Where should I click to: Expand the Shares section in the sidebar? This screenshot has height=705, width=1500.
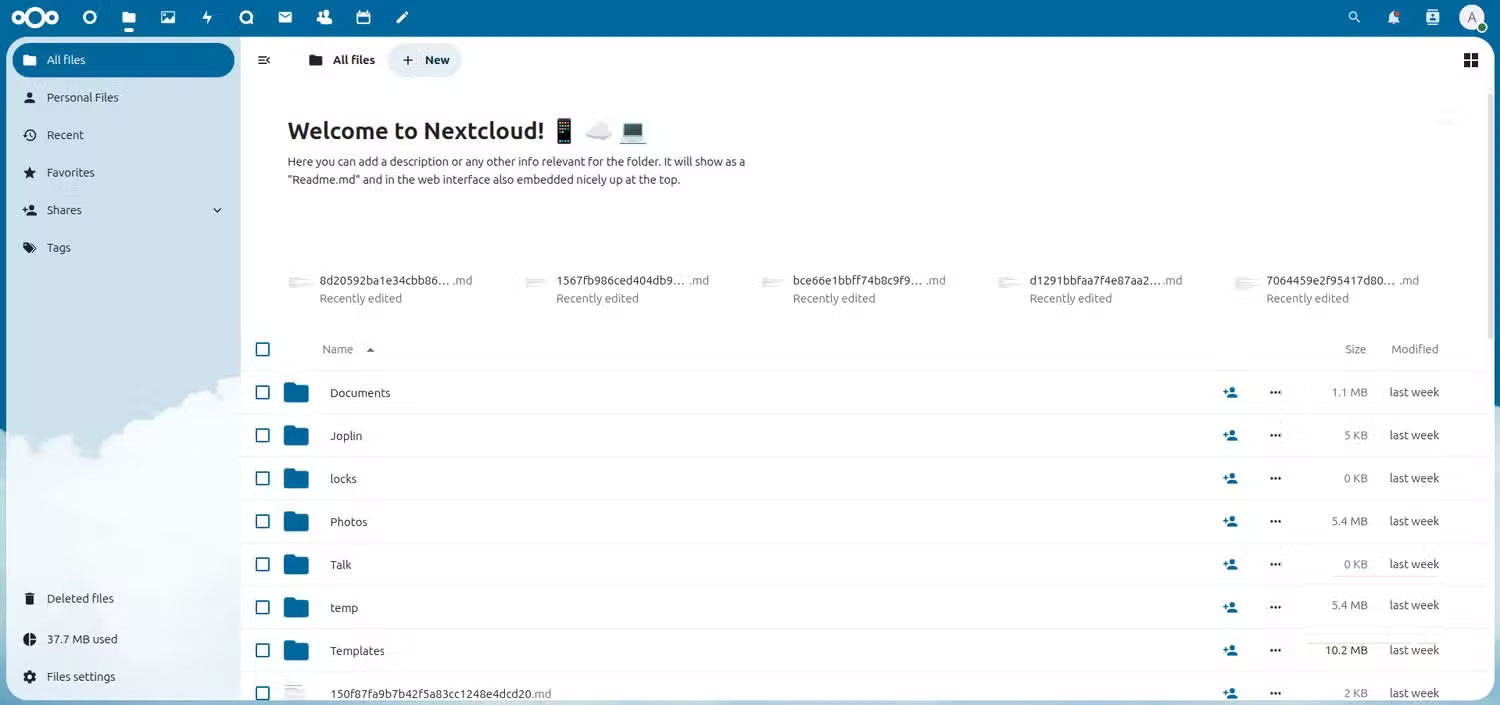tap(217, 210)
